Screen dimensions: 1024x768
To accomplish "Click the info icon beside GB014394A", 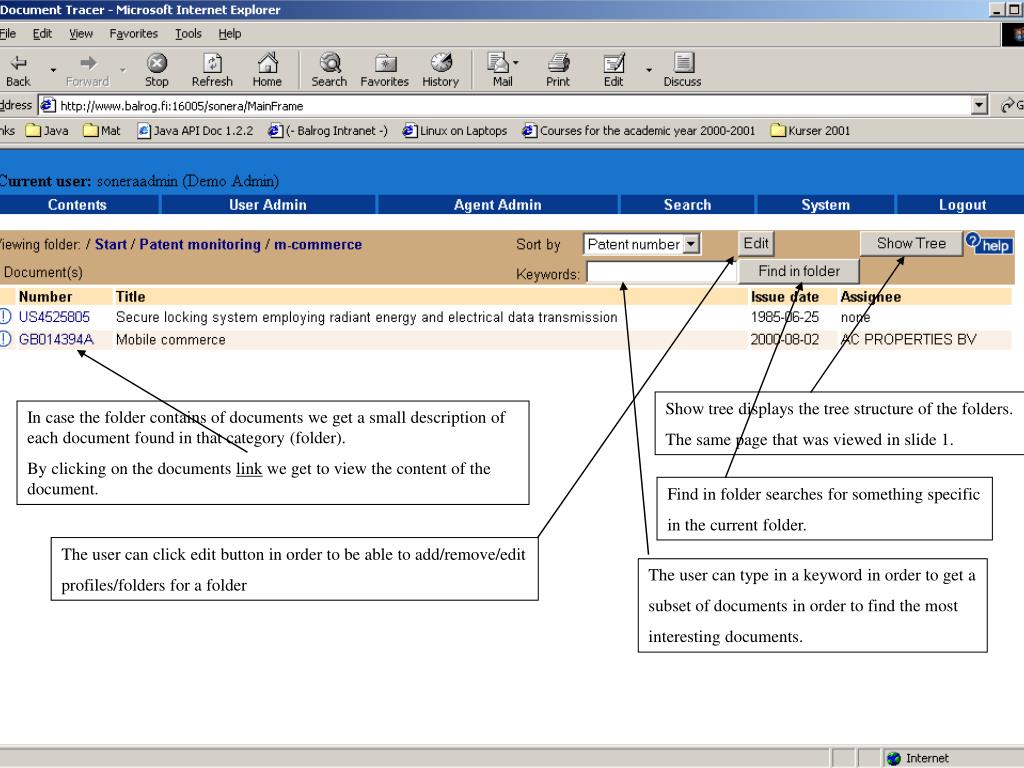I will tap(5, 339).
